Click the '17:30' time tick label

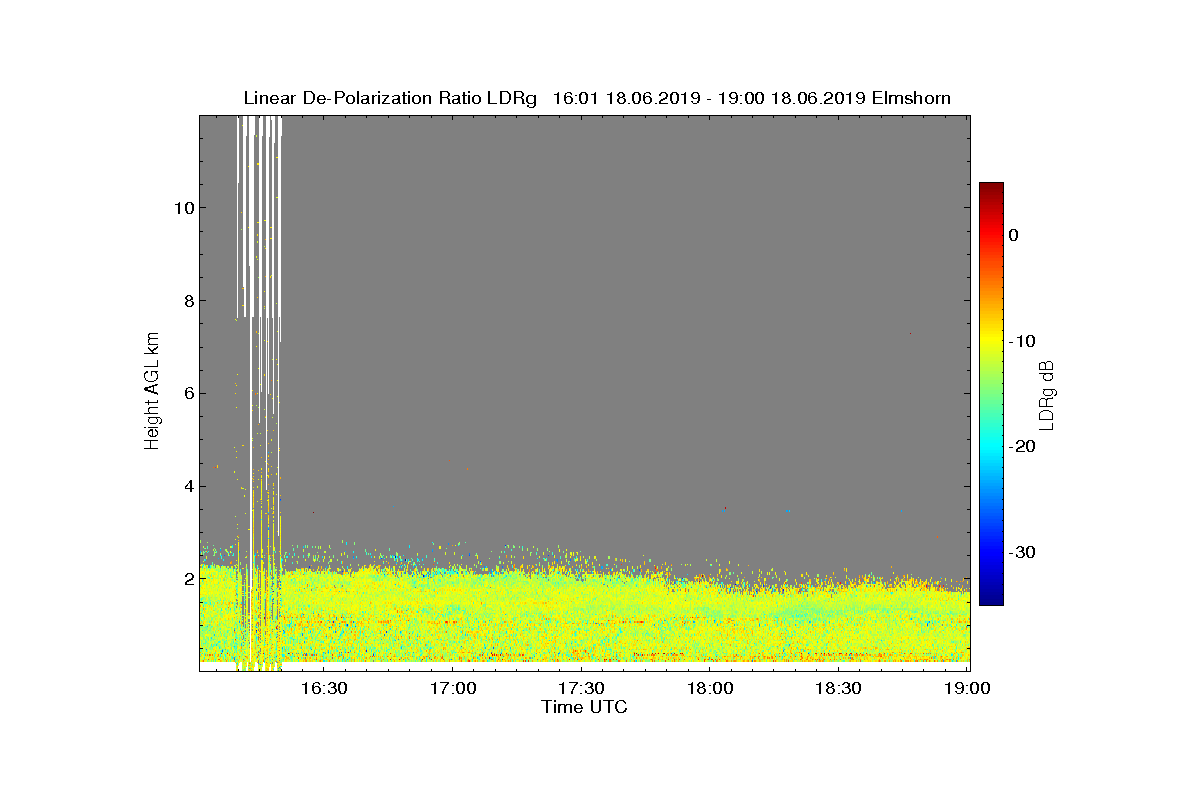pyautogui.click(x=581, y=688)
